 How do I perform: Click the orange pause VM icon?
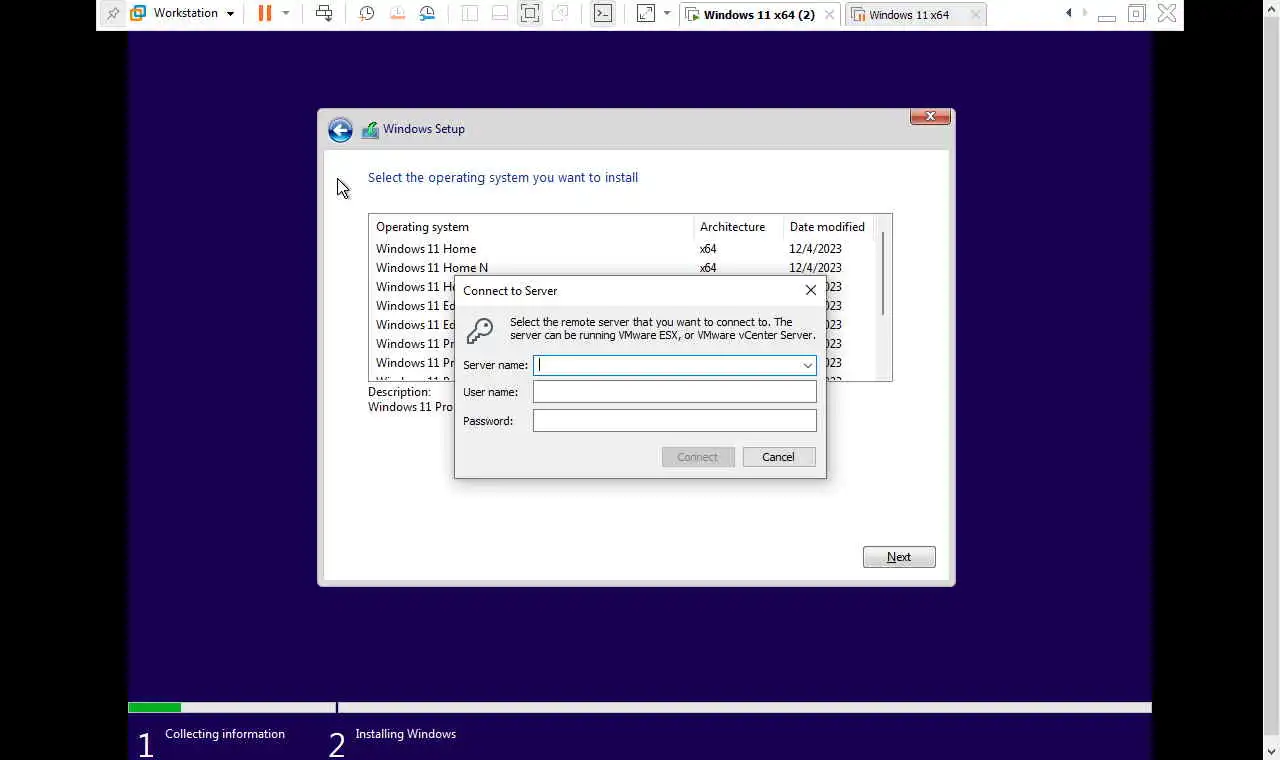265,14
